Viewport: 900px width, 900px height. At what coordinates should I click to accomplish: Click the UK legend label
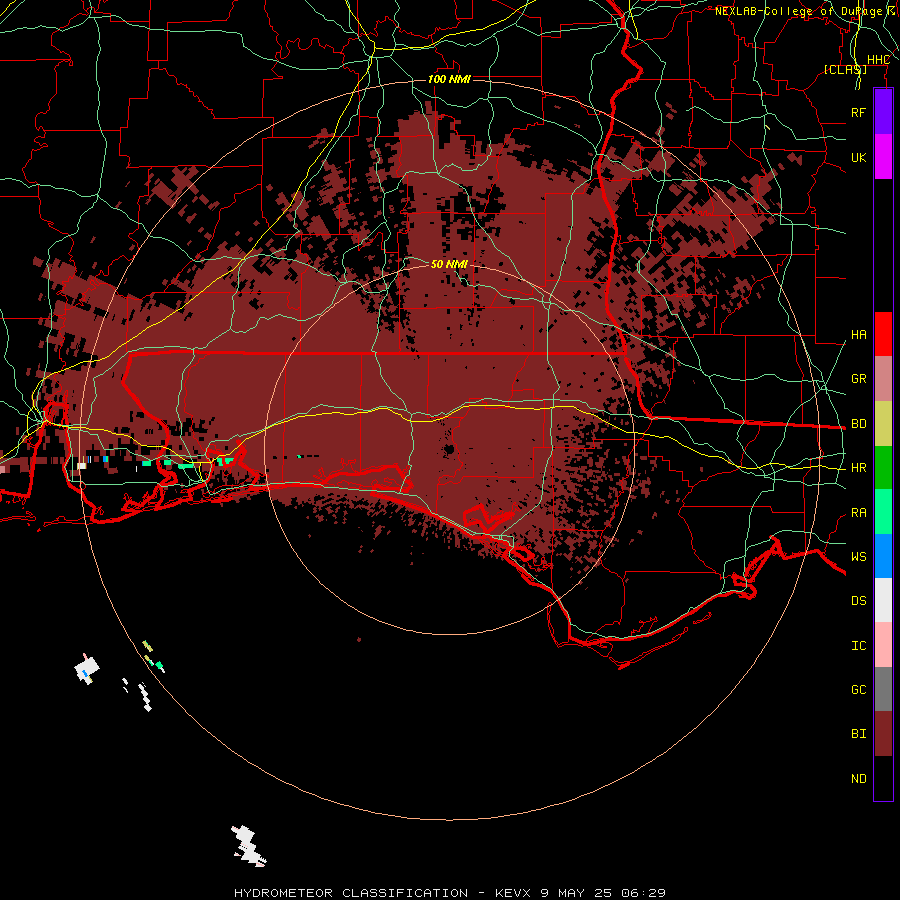point(858,157)
